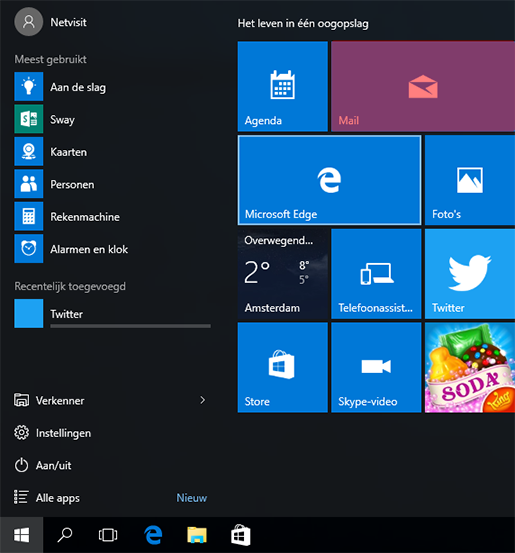The height and width of the screenshot is (553, 515).
Task: Click the Aan/uit label
Action: (54, 466)
